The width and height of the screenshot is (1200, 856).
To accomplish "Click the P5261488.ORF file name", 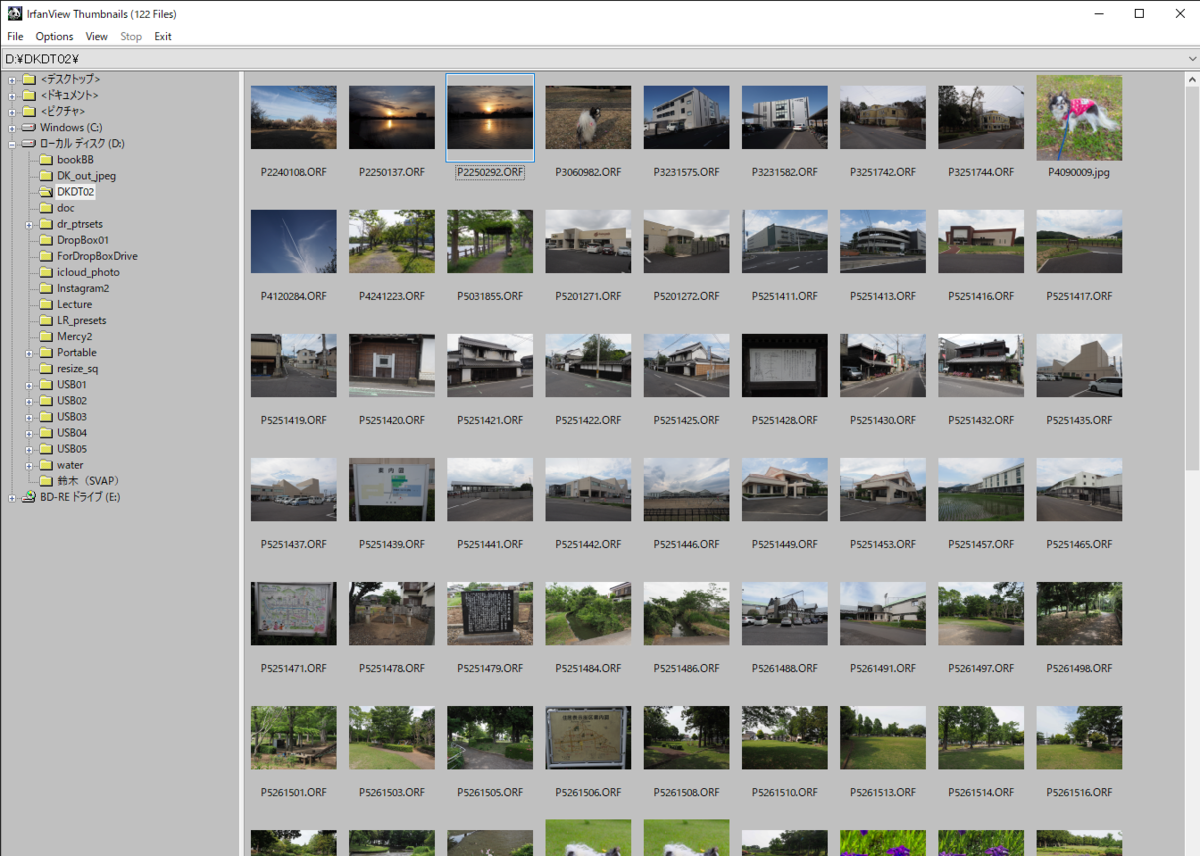I will pos(785,669).
